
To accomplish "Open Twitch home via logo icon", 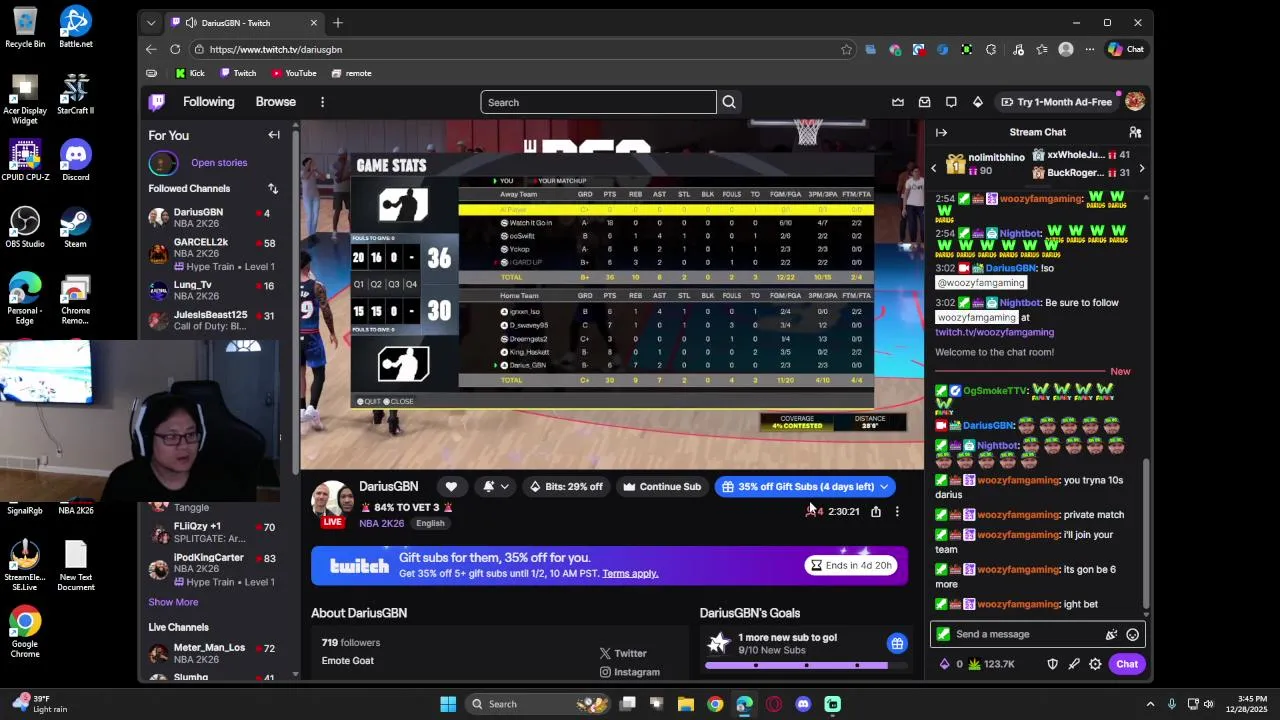I will (x=157, y=102).
